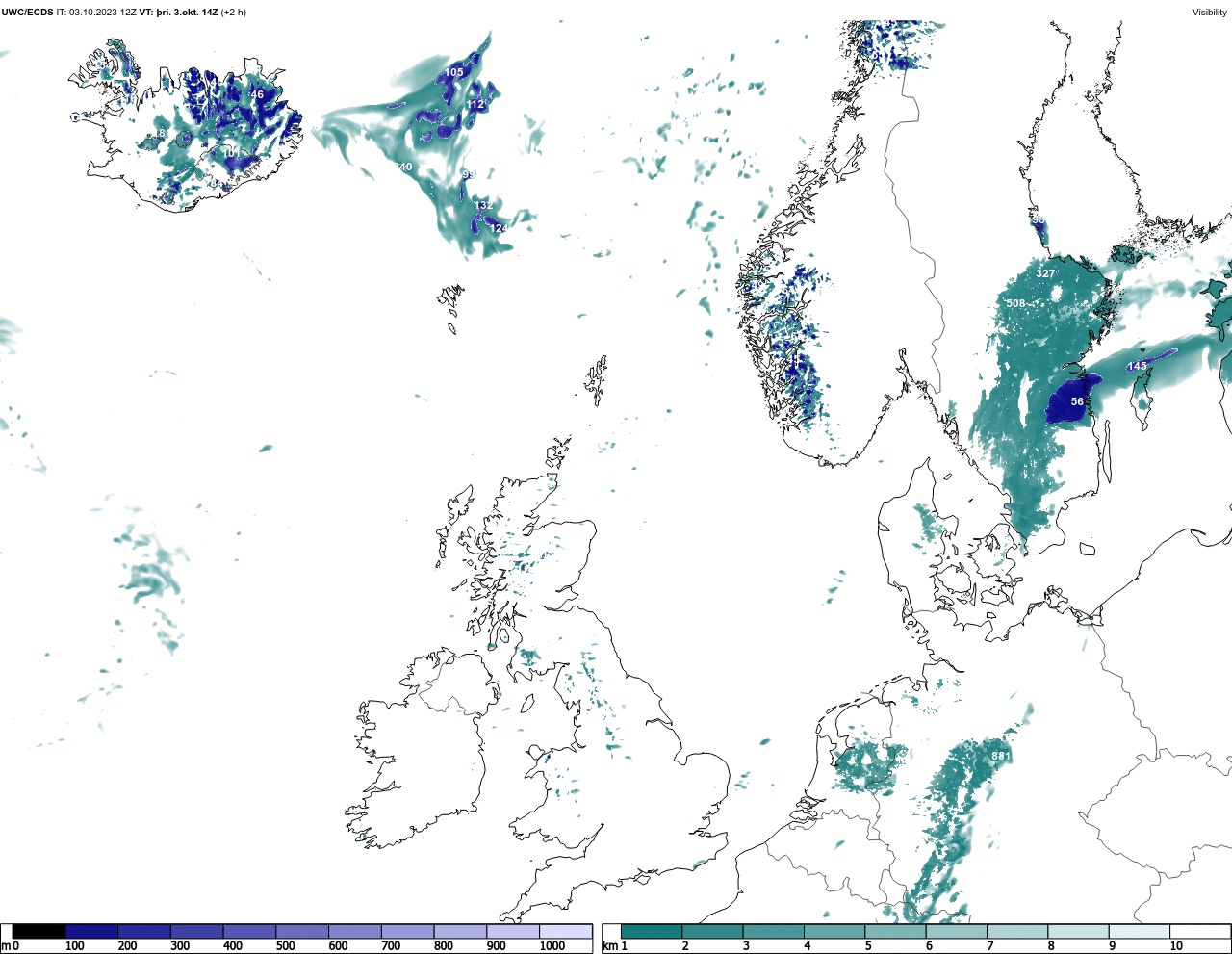Click the 105 visibility value north of Iceland
This screenshot has width=1232, height=954.
tap(454, 72)
